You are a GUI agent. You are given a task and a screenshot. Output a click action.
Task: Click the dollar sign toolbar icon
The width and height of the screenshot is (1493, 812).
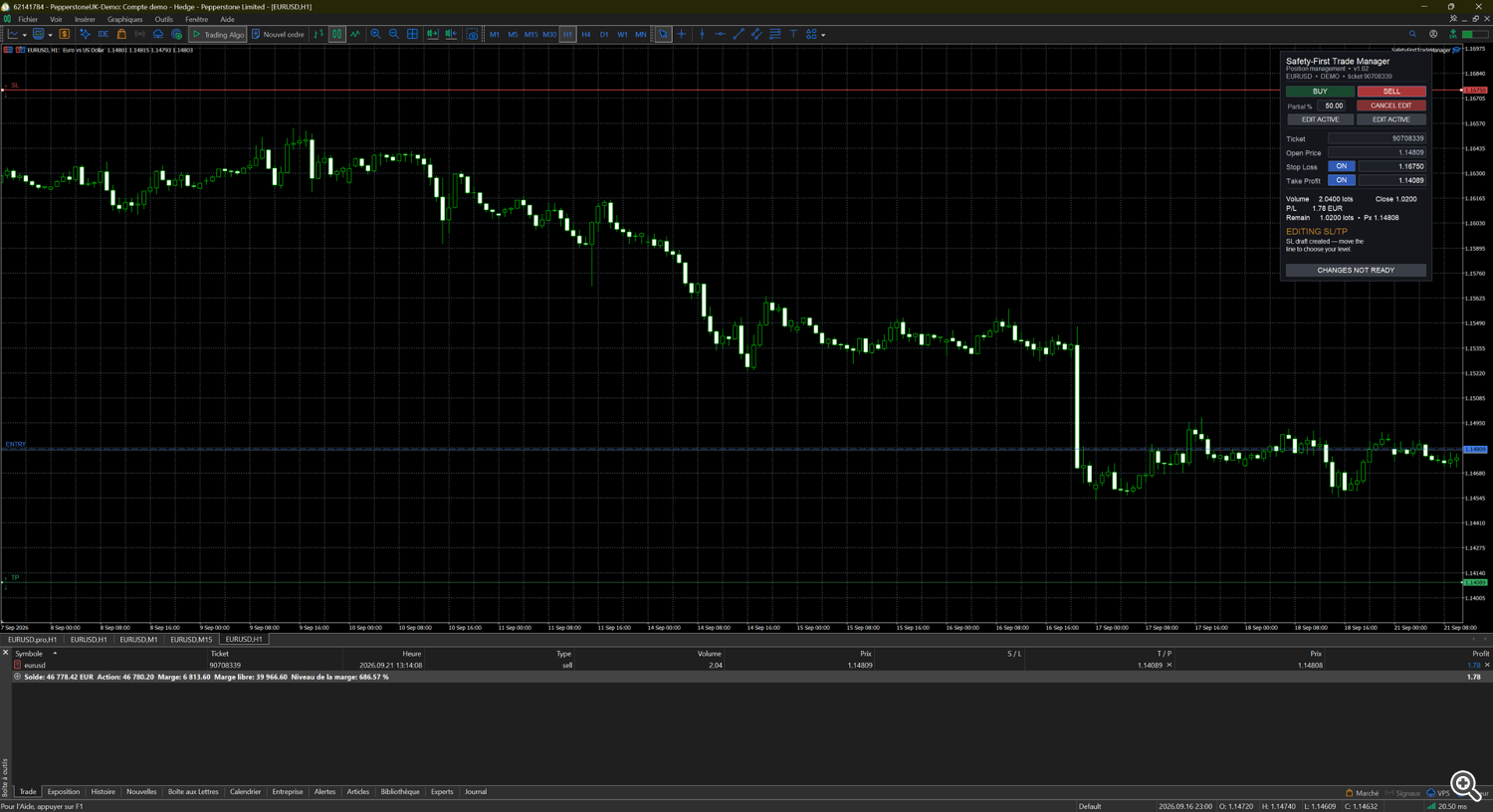(x=65, y=34)
